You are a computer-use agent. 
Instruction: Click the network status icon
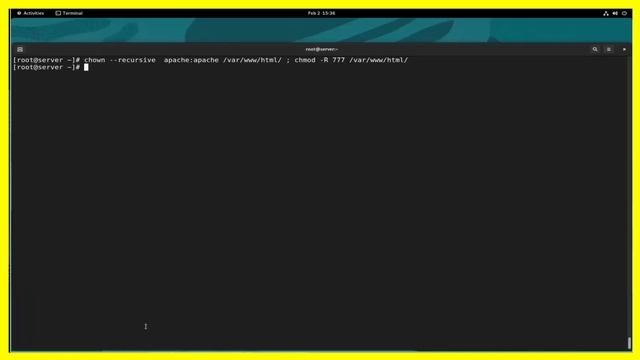click(606, 13)
